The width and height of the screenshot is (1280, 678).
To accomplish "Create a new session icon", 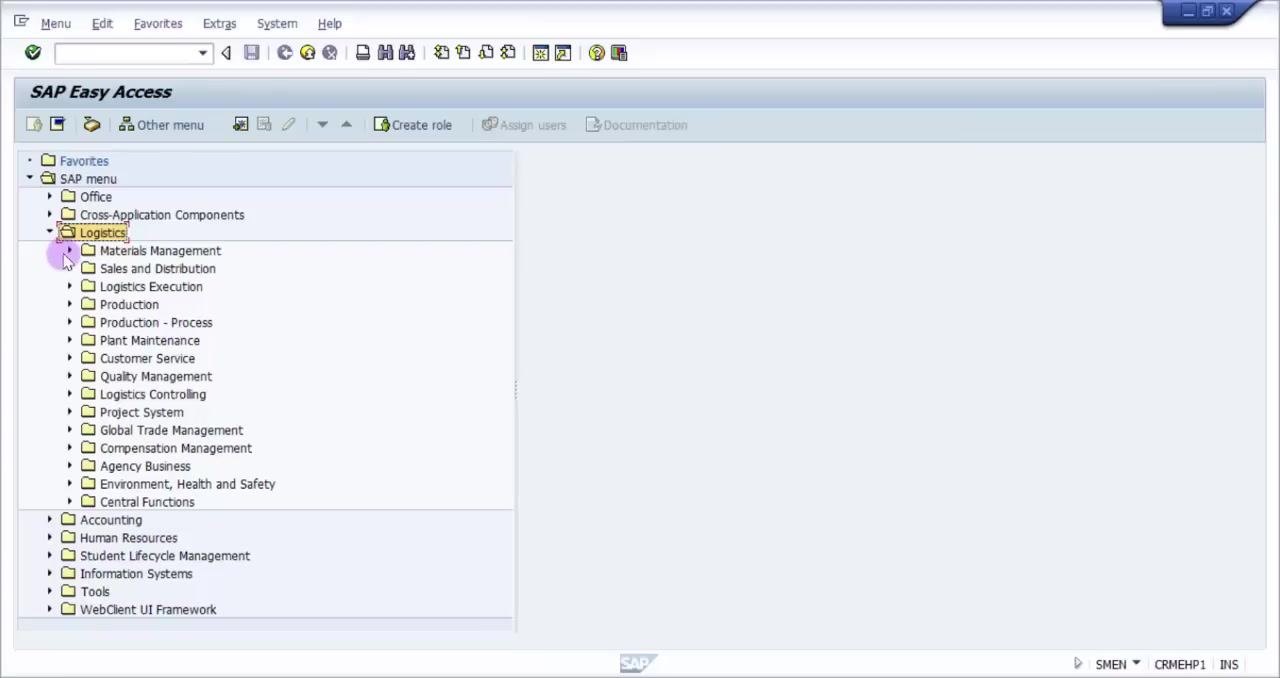I will (541, 53).
